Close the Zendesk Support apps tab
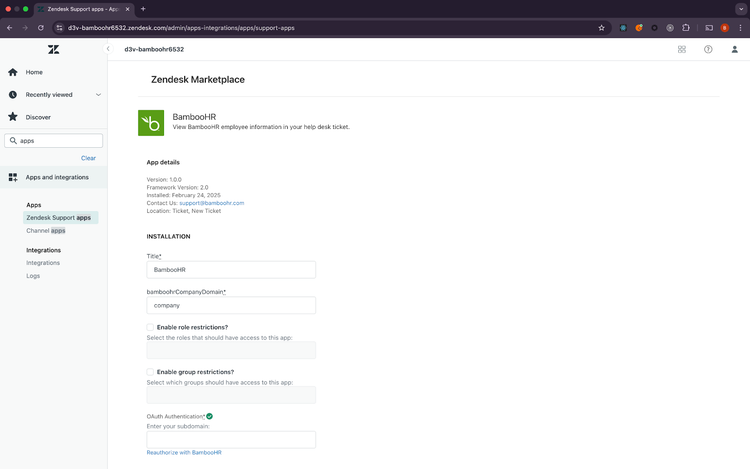The image size is (750, 469). click(128, 9)
